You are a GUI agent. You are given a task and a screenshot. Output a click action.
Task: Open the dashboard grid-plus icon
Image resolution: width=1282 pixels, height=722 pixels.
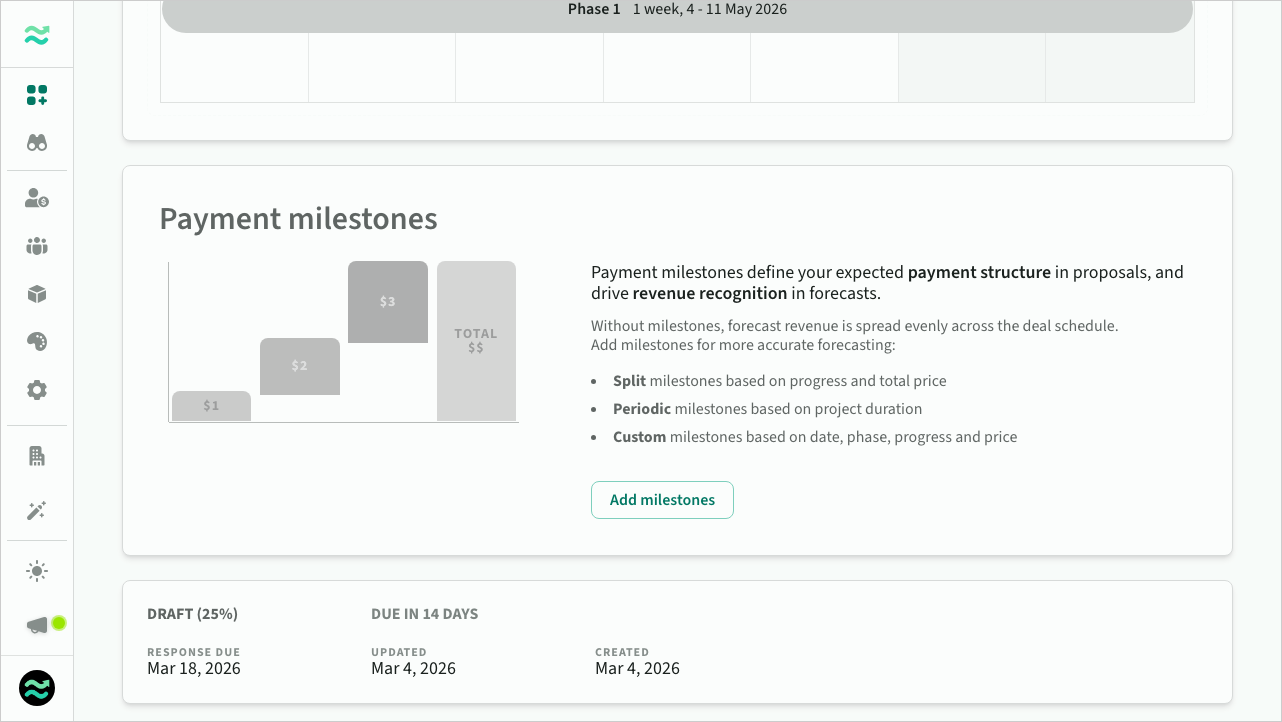(x=37, y=96)
